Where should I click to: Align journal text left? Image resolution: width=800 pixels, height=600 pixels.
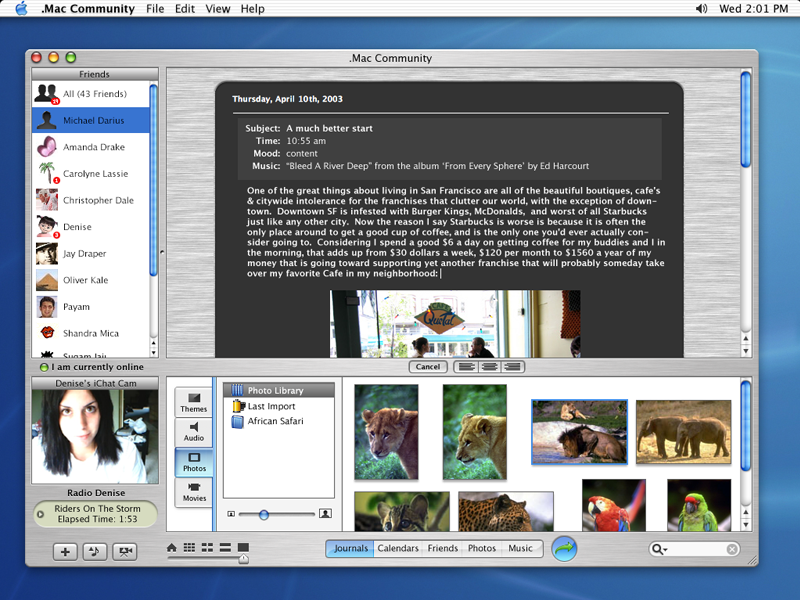[x=466, y=367]
